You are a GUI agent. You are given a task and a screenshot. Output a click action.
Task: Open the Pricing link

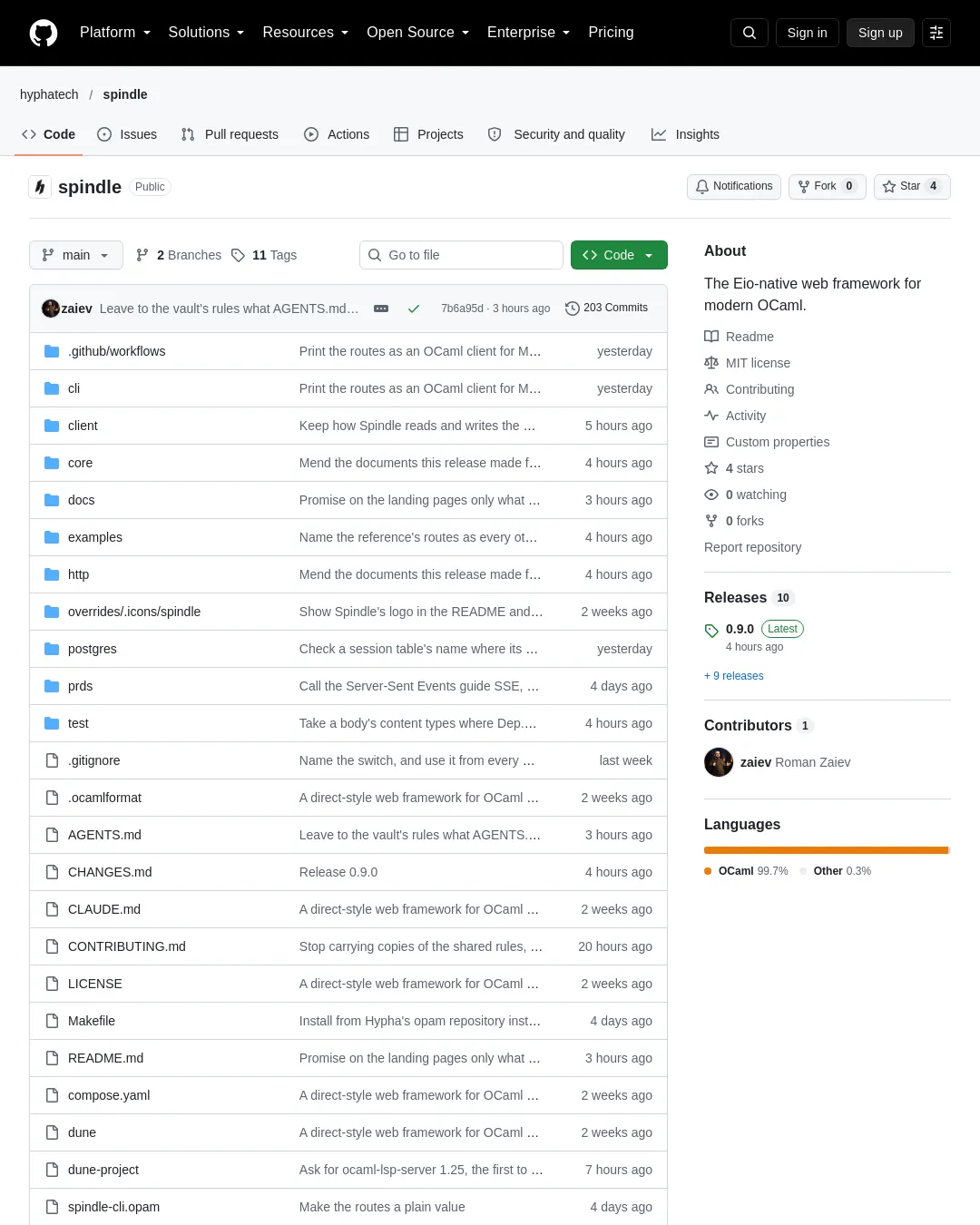click(x=611, y=33)
